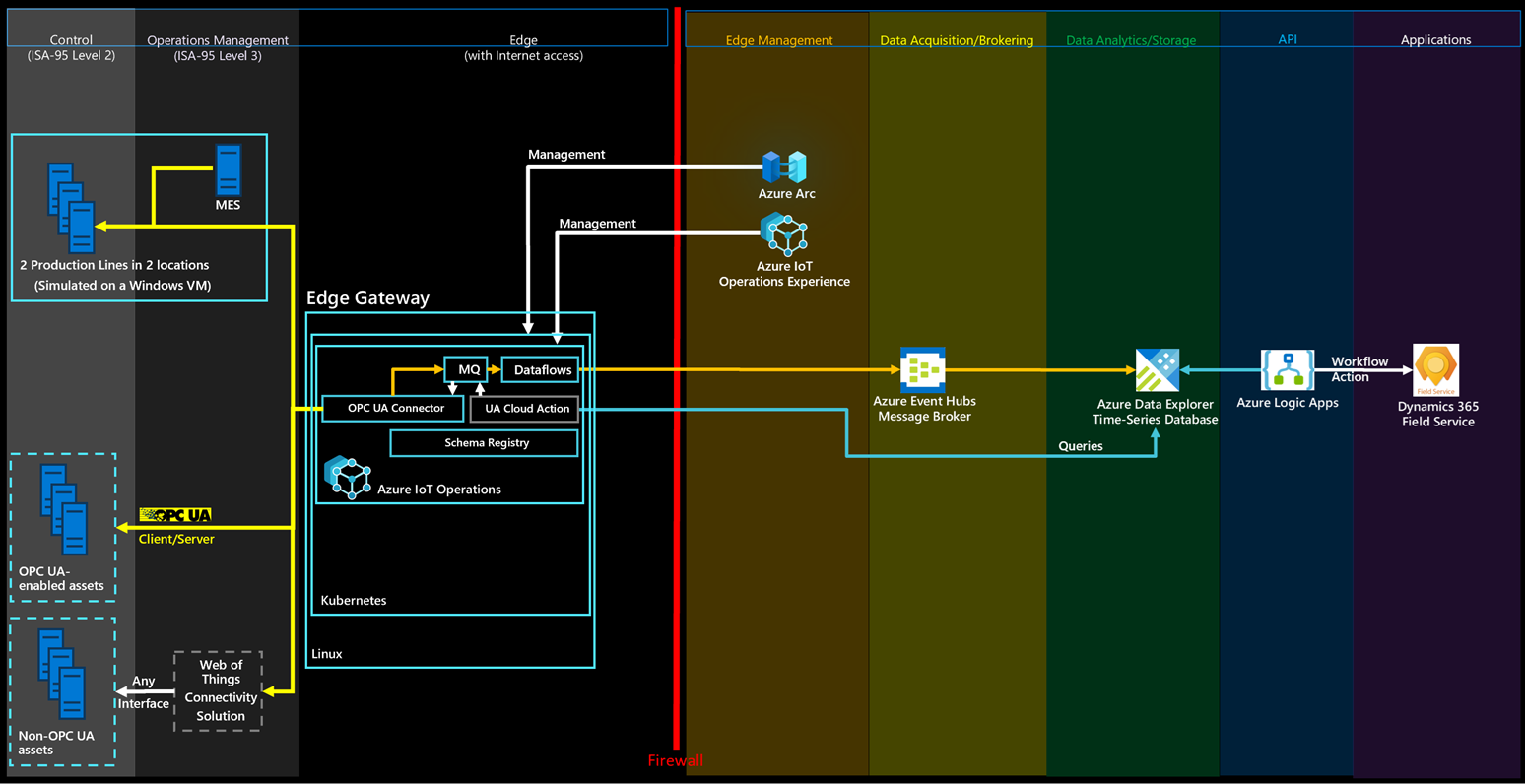Screen dimensions: 1525x784
Task: Click the 'Azure IoT Operations Experience' text label
Action: point(784,274)
